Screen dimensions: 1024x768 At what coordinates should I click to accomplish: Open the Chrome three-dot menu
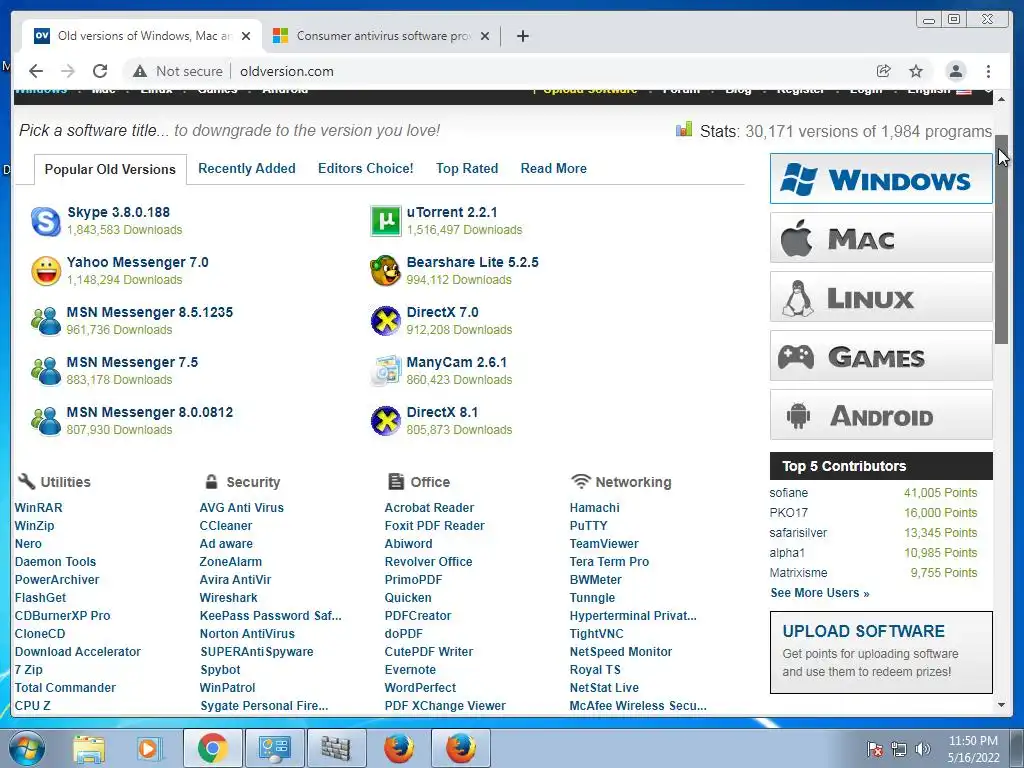988,71
